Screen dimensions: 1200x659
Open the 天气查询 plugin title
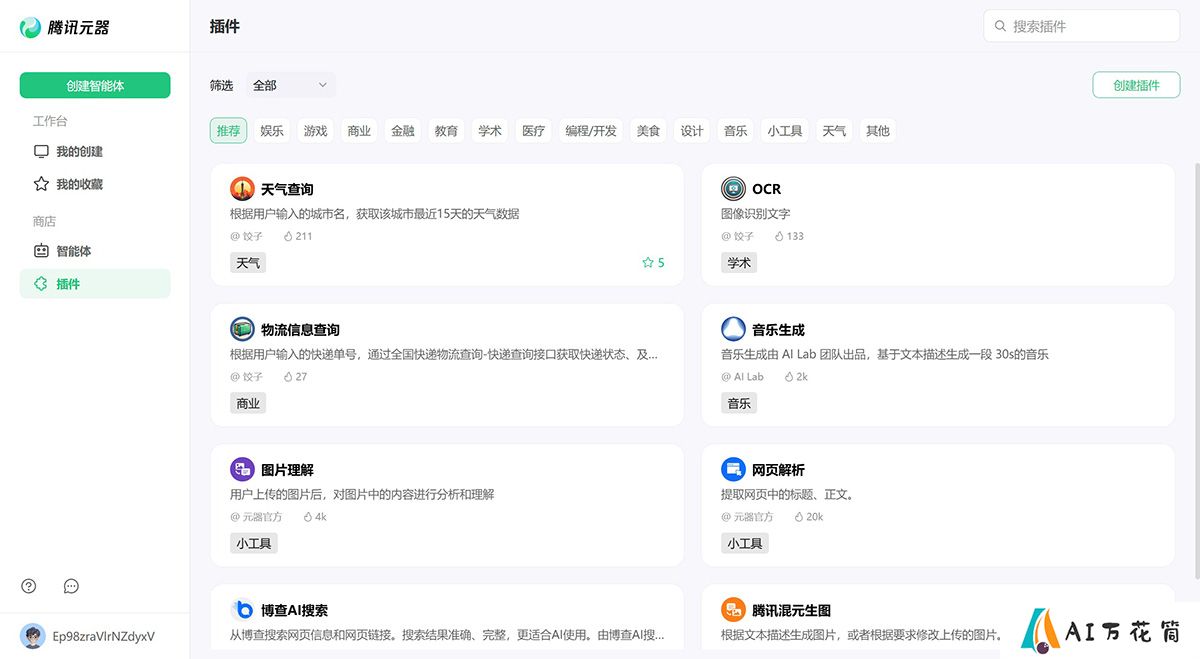coord(287,189)
